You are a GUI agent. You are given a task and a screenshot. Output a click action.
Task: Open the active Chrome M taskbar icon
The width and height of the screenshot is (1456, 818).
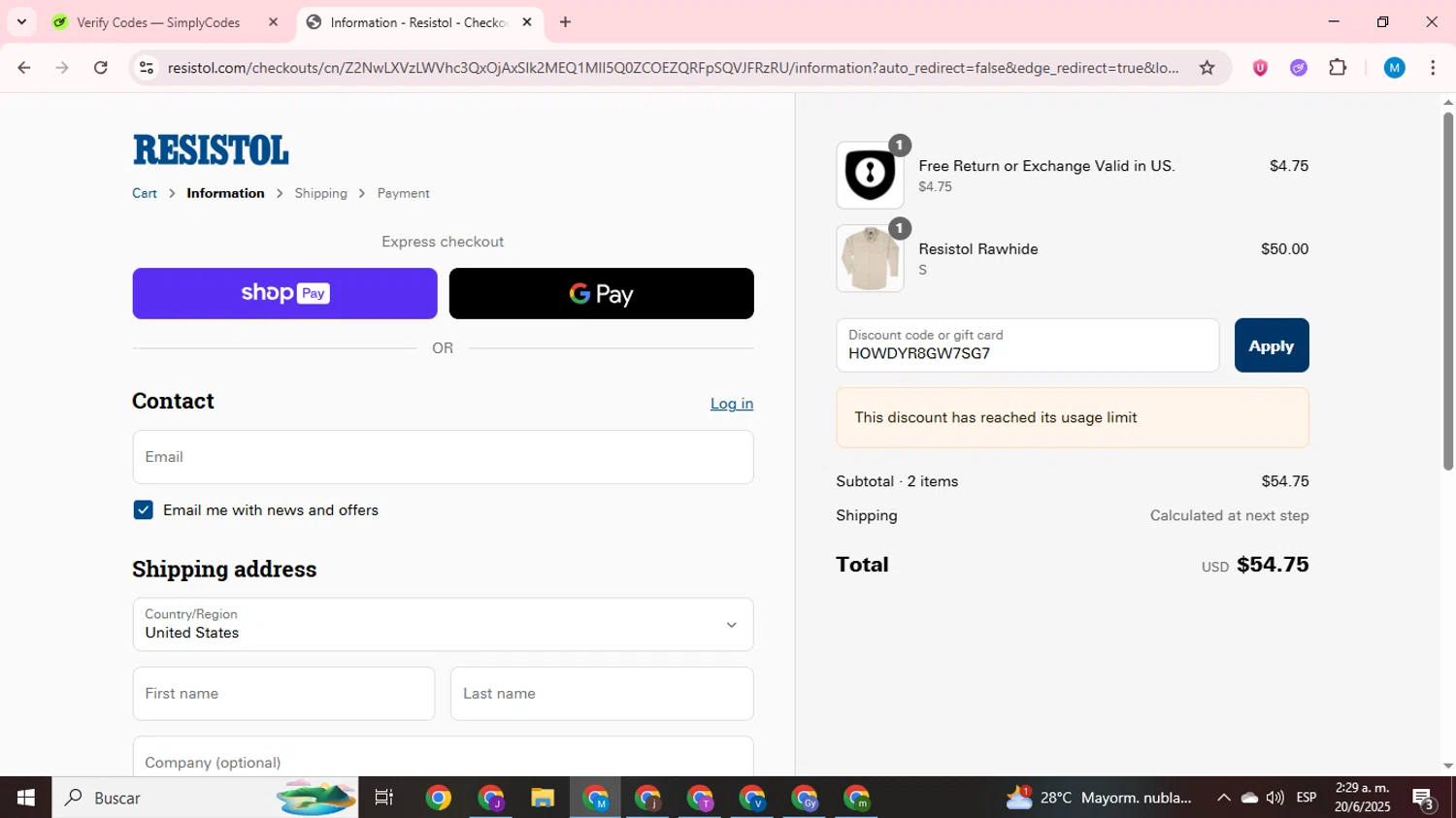(595, 798)
